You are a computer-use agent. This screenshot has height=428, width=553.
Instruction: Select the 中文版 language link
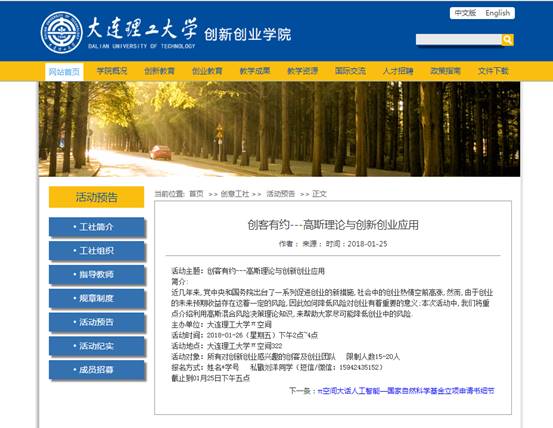[465, 13]
